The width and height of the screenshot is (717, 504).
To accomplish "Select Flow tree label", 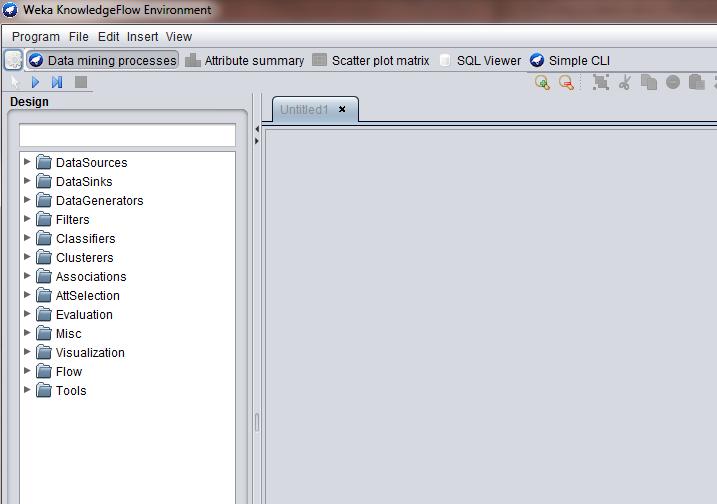I will pos(69,372).
